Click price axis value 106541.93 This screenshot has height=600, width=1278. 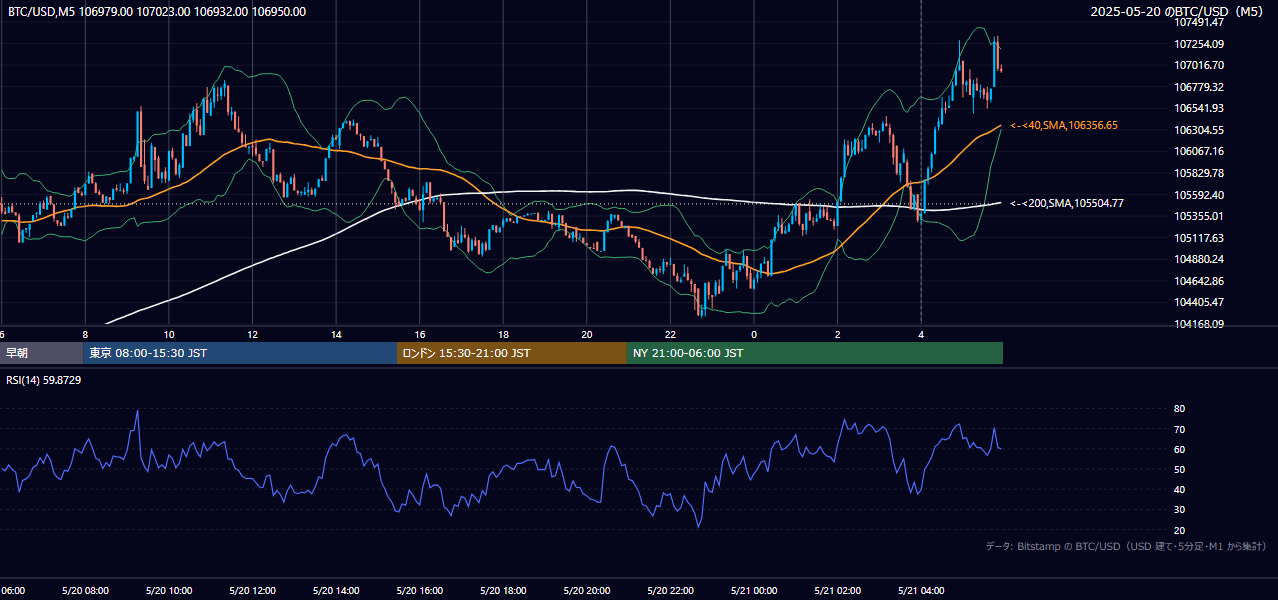[1199, 108]
